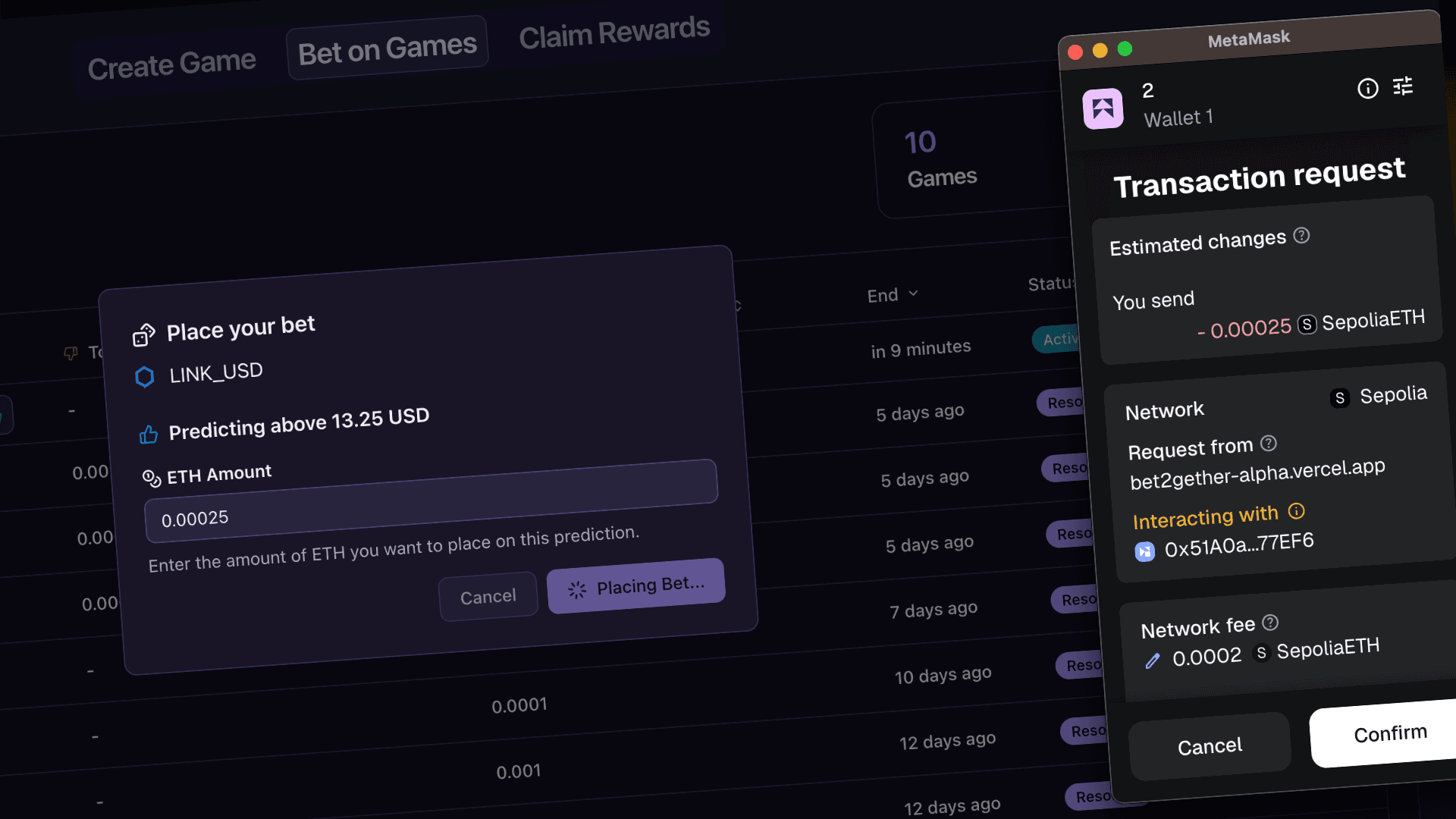Click the Request from help icon
Viewport: 1456px width, 819px height.
tap(1269, 443)
